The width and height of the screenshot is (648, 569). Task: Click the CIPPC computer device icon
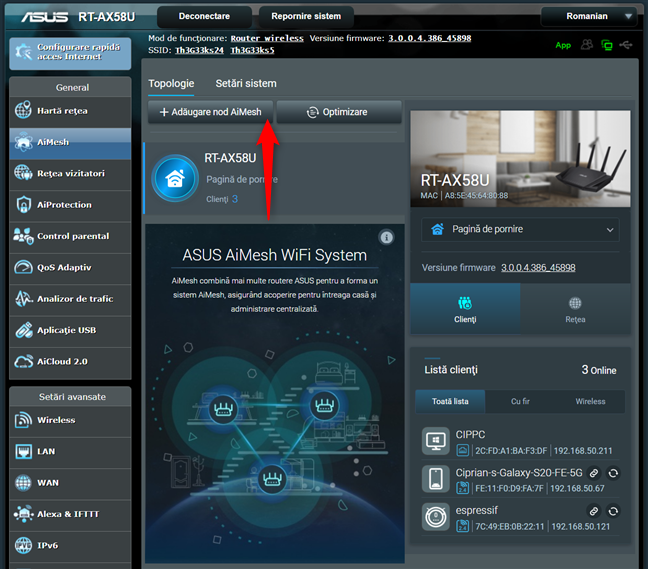[x=436, y=441]
